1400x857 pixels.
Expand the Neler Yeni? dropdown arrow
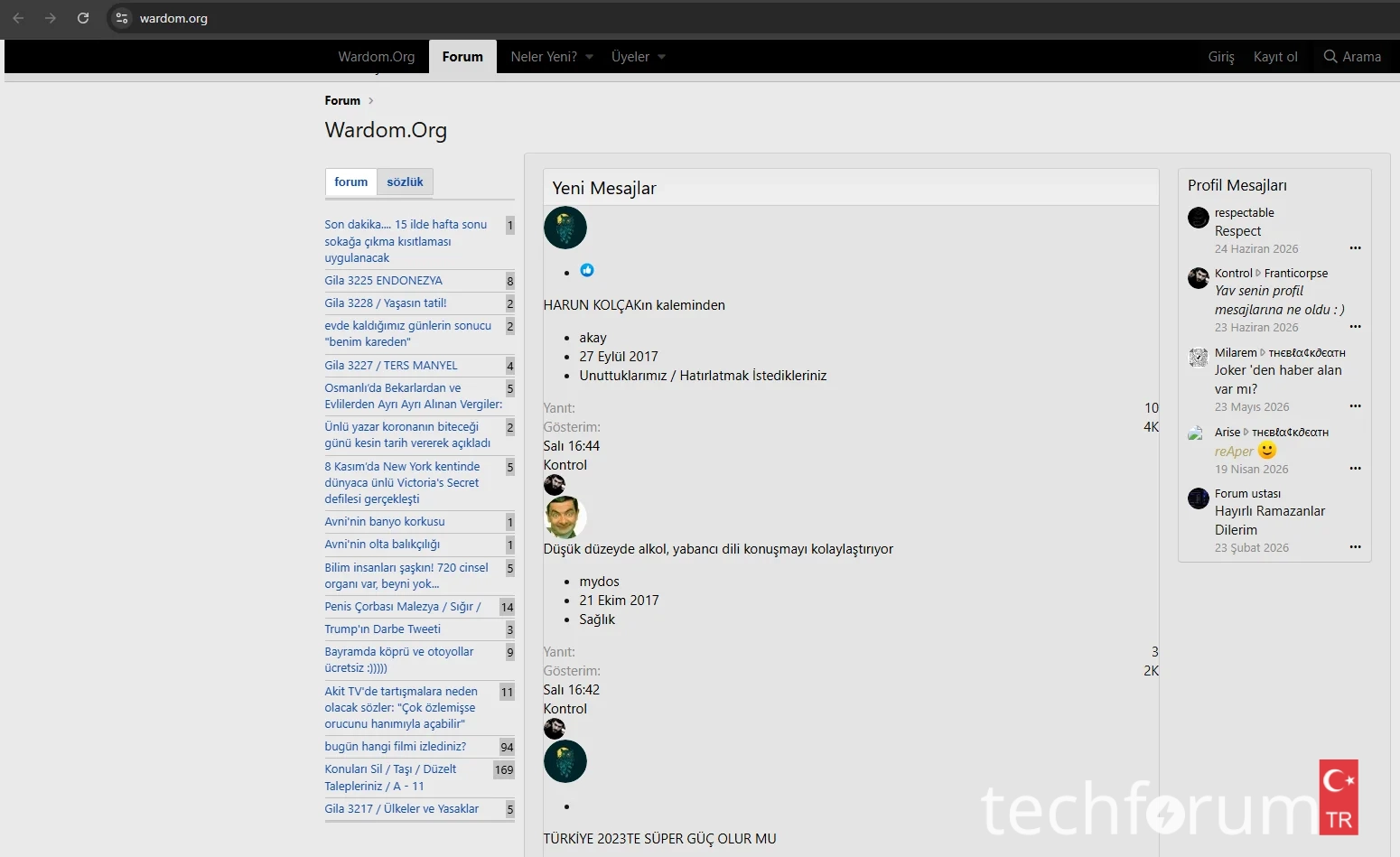(x=589, y=57)
